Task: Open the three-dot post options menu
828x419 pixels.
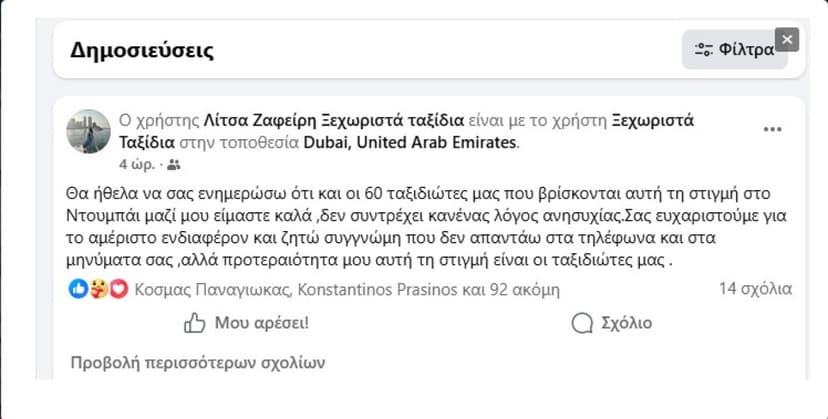Action: (772, 130)
